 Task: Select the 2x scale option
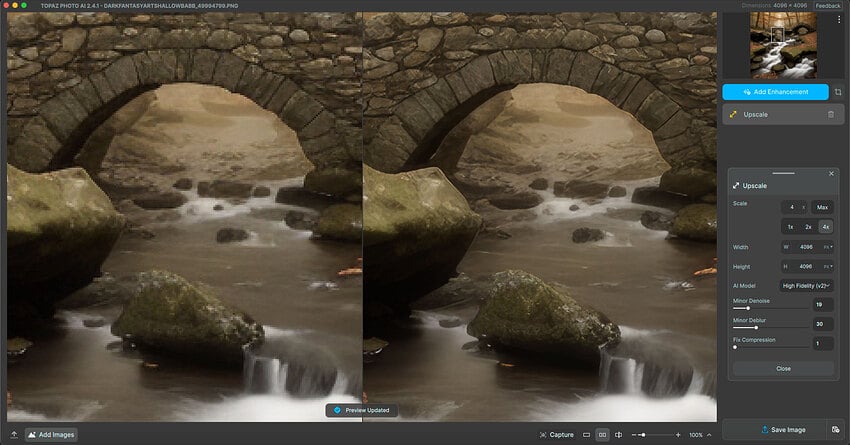[806, 227]
